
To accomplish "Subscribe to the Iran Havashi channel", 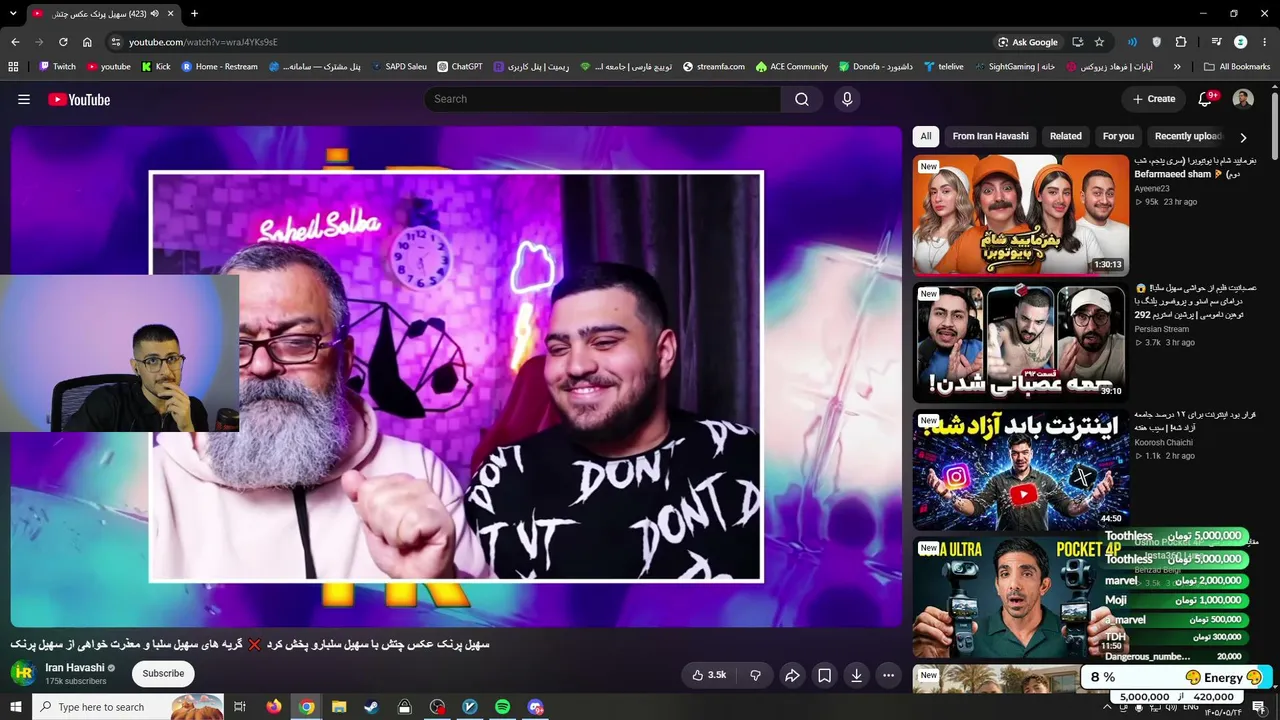I will tap(163, 674).
